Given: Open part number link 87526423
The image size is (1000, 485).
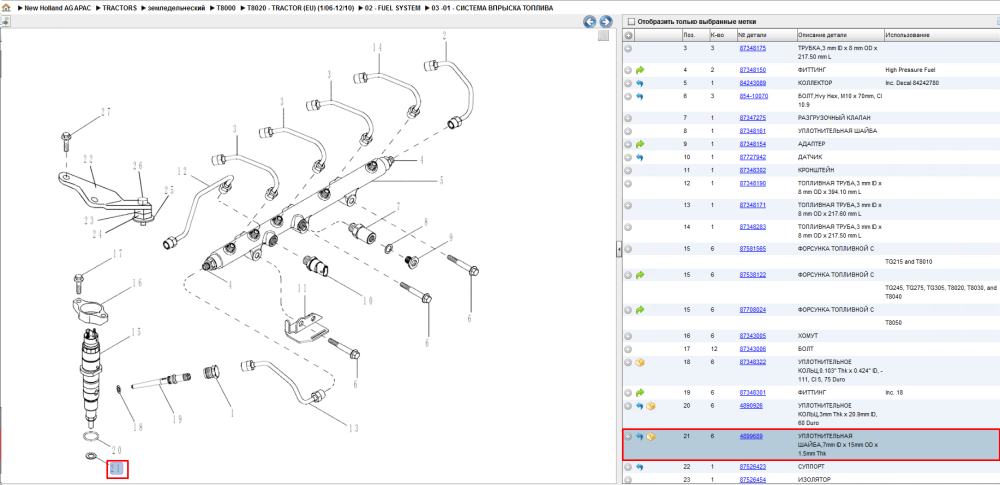Looking at the screenshot, I should click(753, 467).
